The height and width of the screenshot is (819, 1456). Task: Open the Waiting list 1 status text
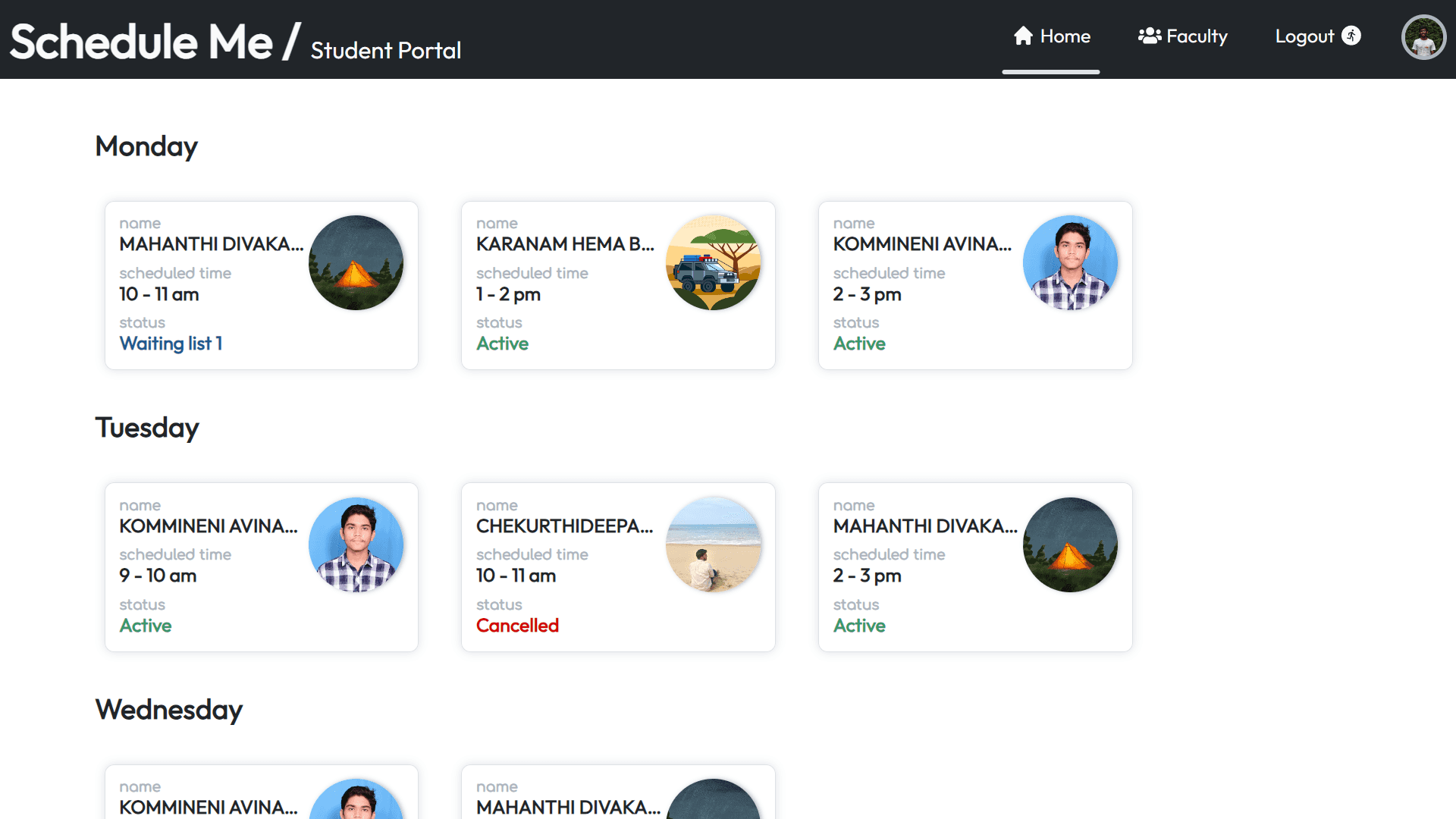tap(171, 344)
